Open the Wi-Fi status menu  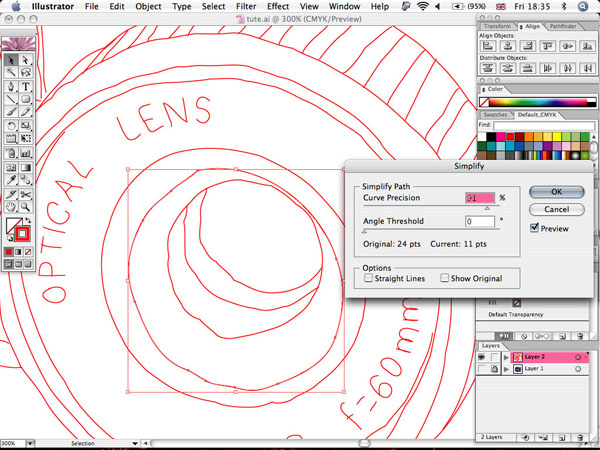pos(423,6)
